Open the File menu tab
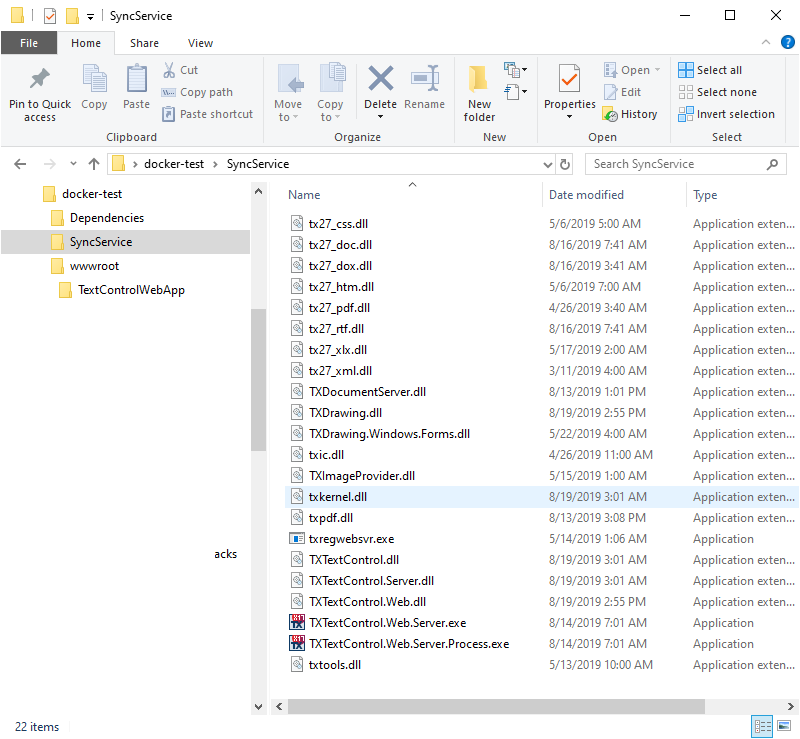Image resolution: width=800 pixels, height=739 pixels. point(29,43)
